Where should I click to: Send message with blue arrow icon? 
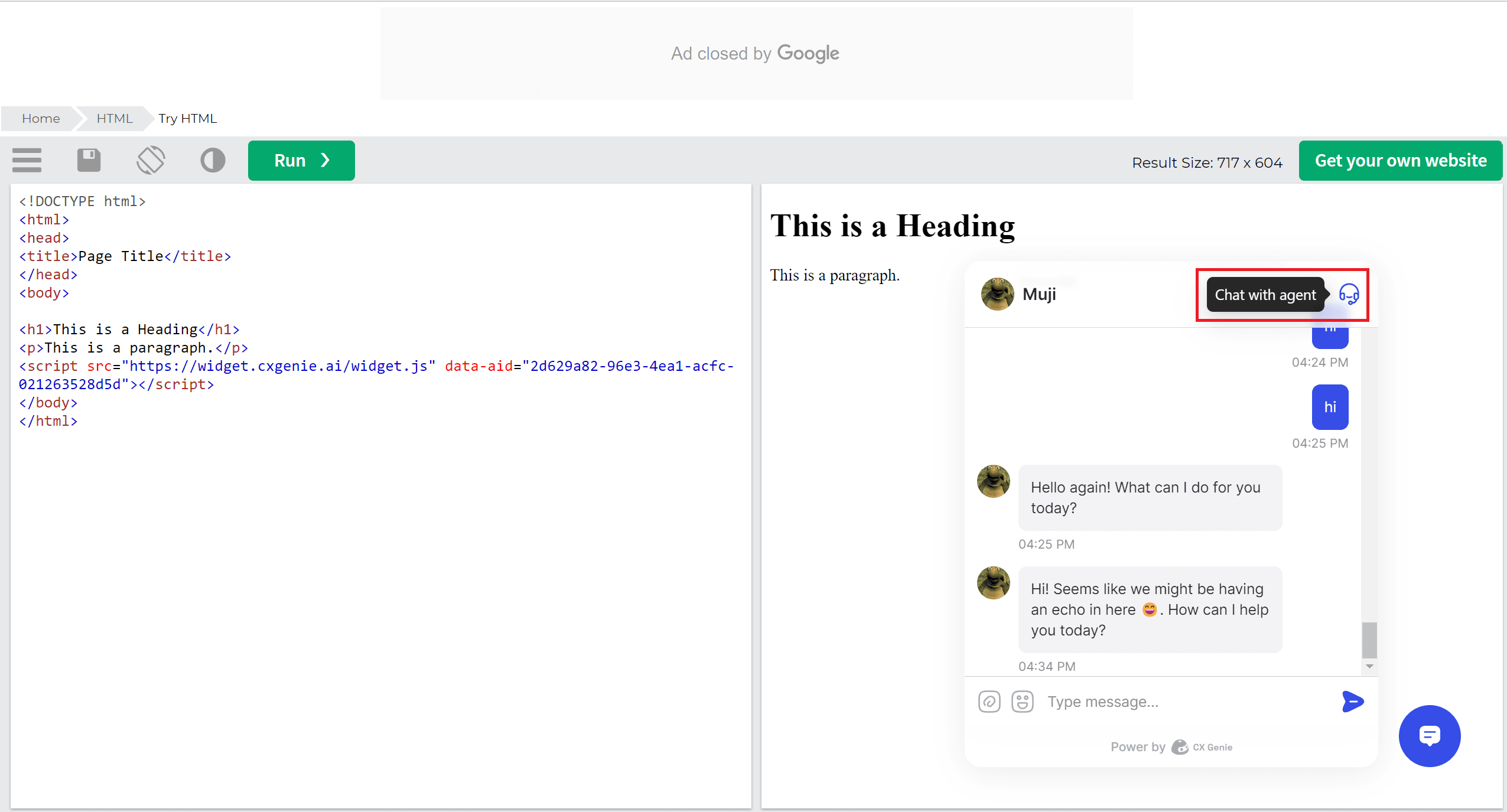click(1353, 702)
